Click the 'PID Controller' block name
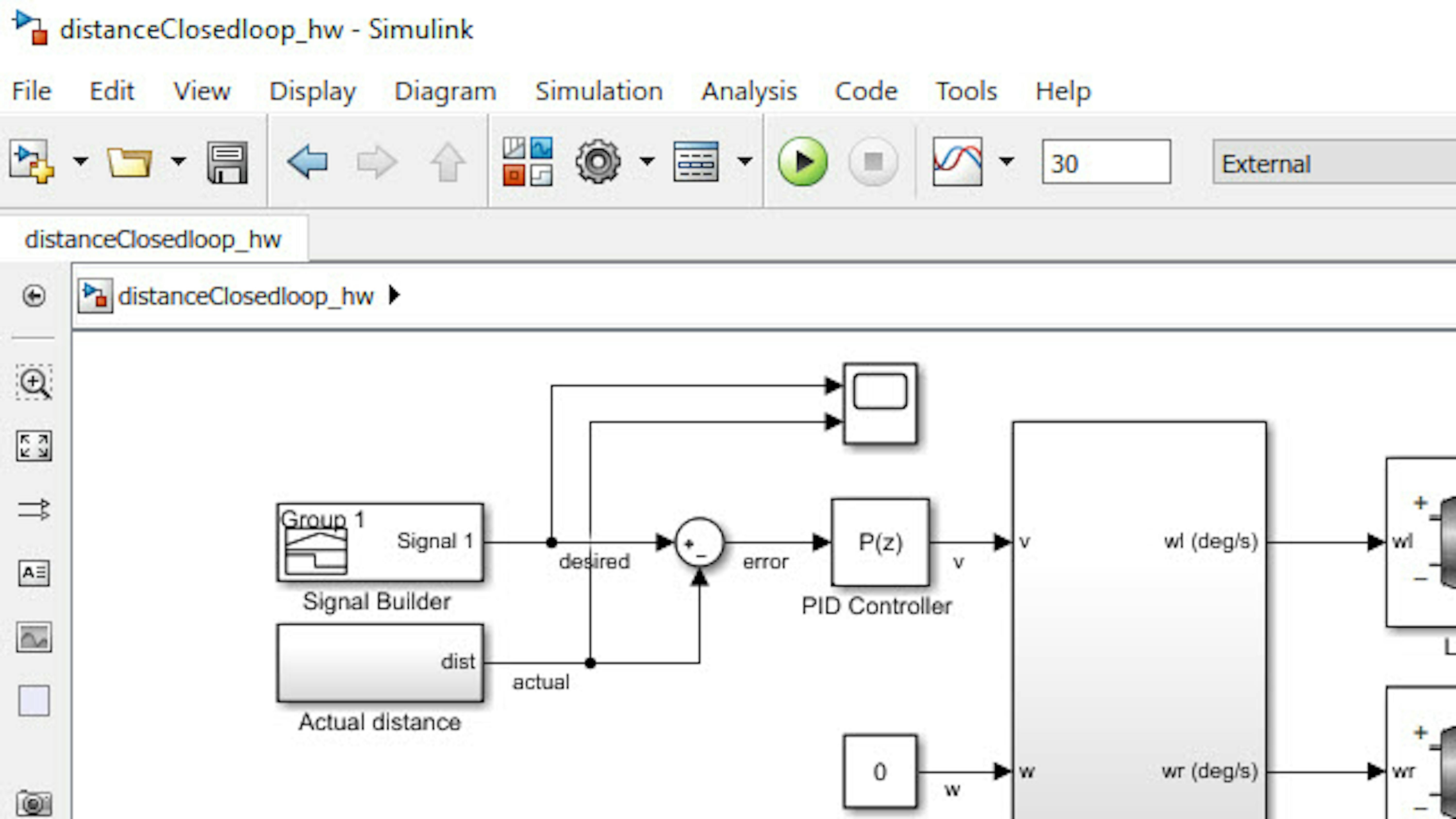Viewport: 1456px width, 819px height. [x=877, y=606]
